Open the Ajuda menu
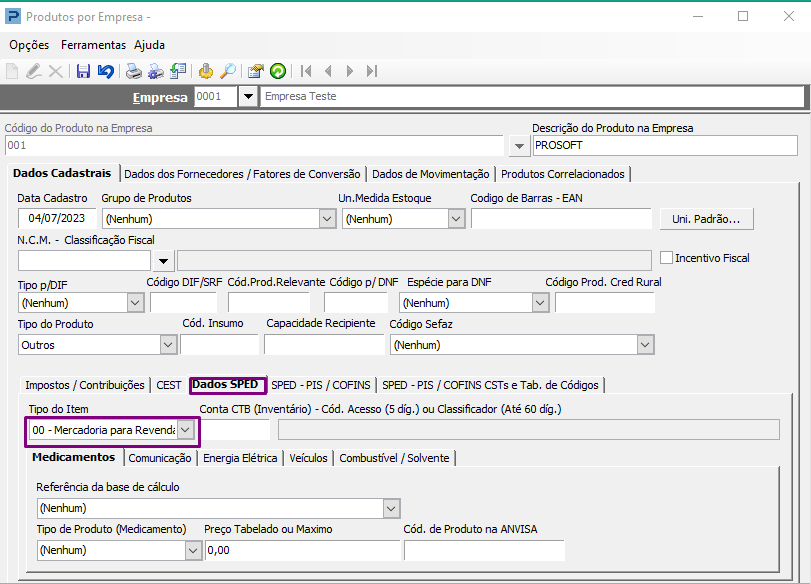The image size is (811, 584). 149,45
